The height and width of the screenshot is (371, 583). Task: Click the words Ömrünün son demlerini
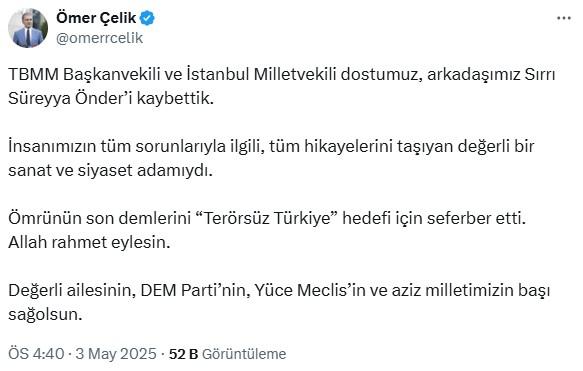coord(99,218)
